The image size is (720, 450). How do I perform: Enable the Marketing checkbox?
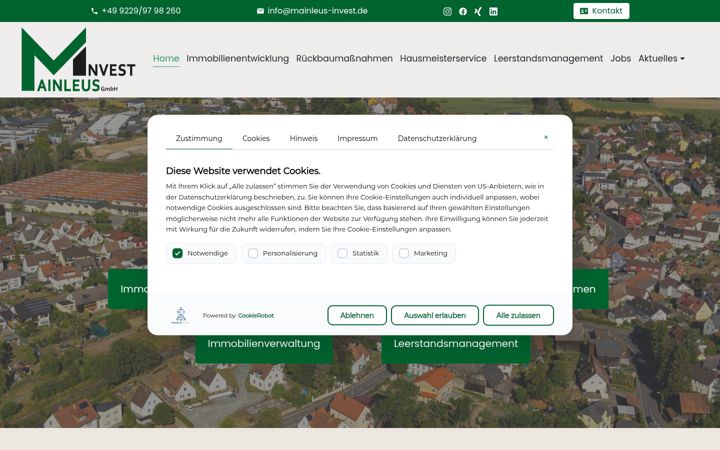[x=404, y=253]
